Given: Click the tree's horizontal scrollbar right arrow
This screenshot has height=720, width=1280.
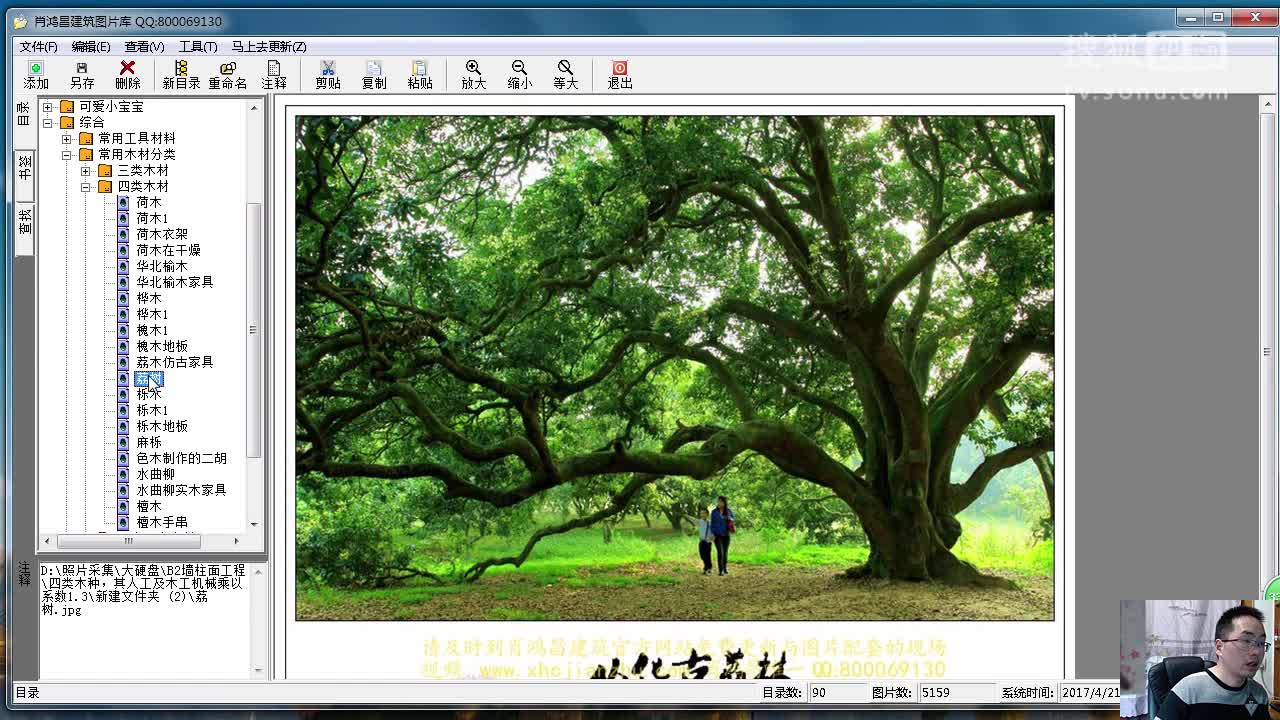Looking at the screenshot, I should pos(236,541).
